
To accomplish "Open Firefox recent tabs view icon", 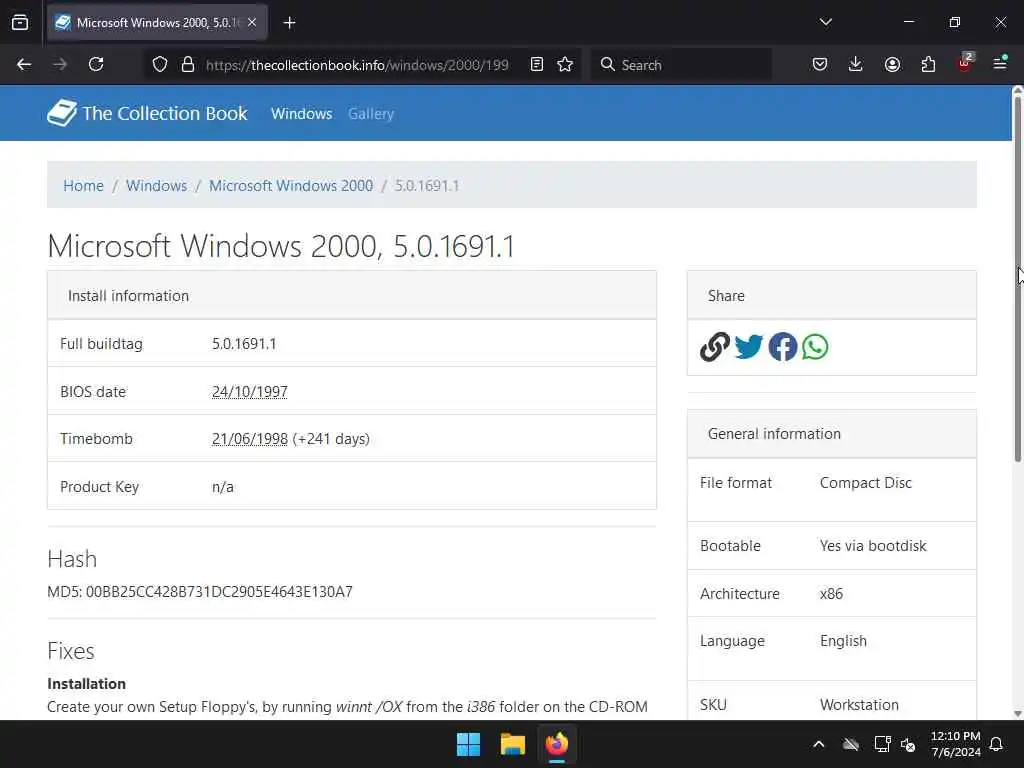I will (x=20, y=23).
